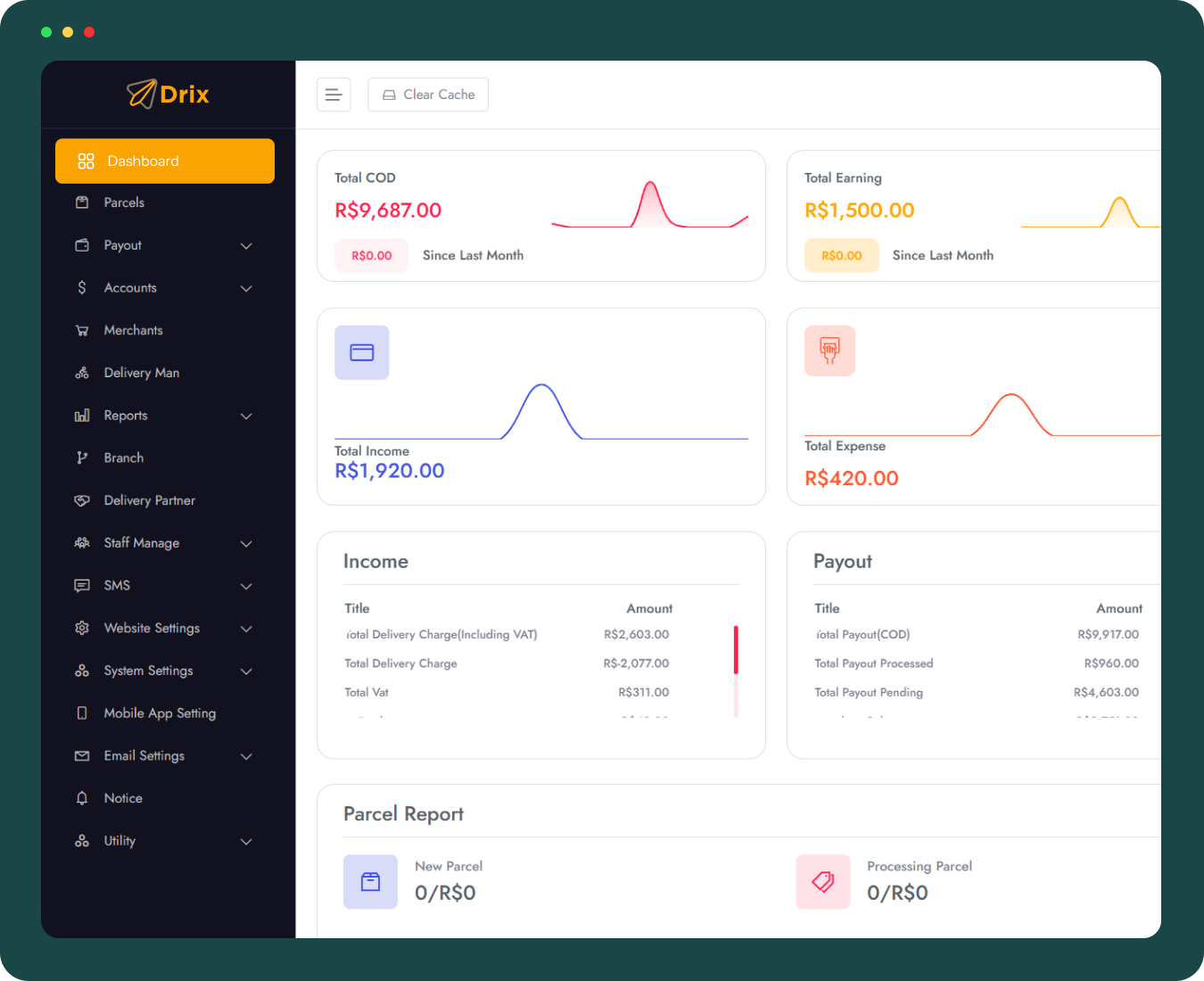The width and height of the screenshot is (1204, 981).
Task: Select SMS from the sidebar
Action: coord(116,585)
